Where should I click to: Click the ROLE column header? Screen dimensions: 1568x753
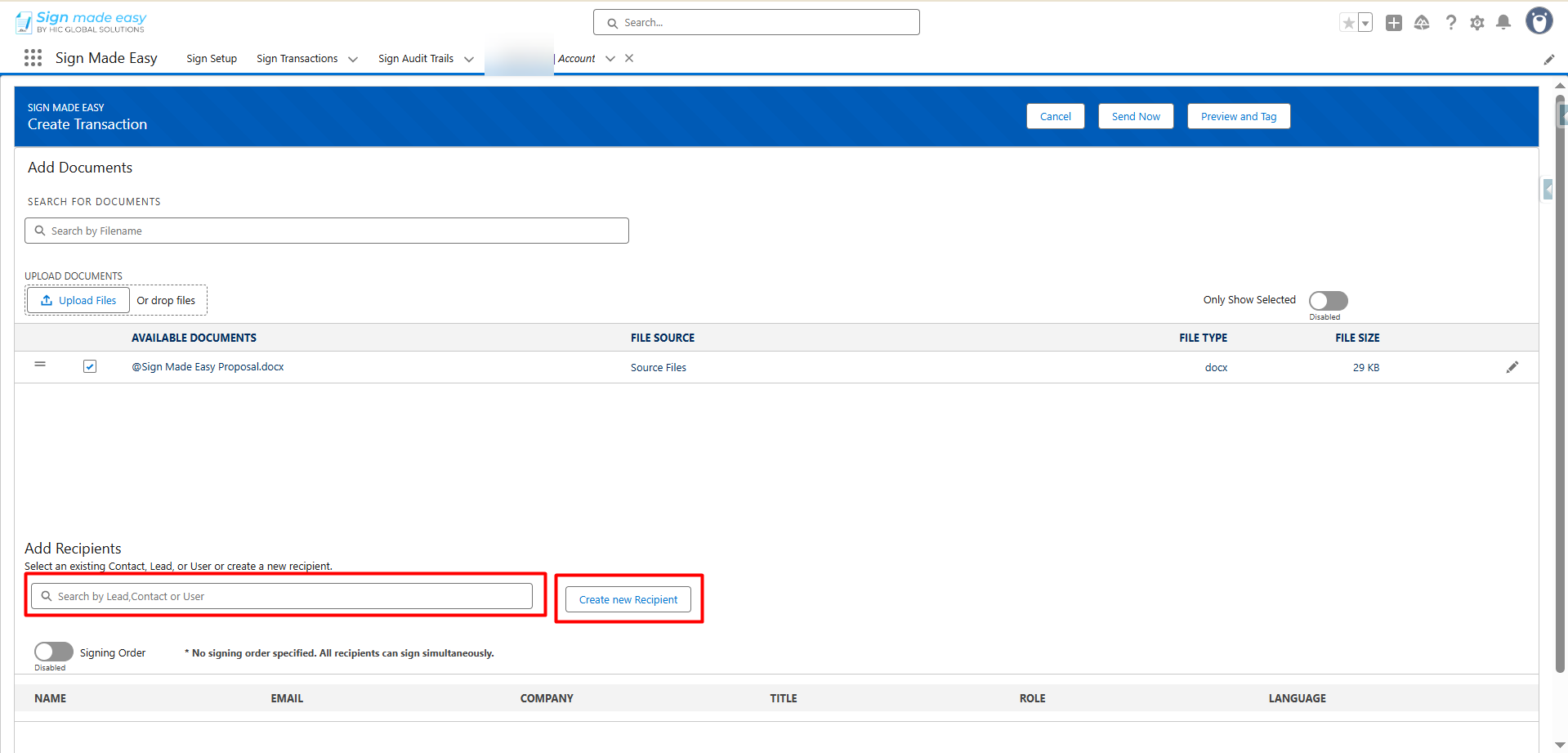[1032, 698]
